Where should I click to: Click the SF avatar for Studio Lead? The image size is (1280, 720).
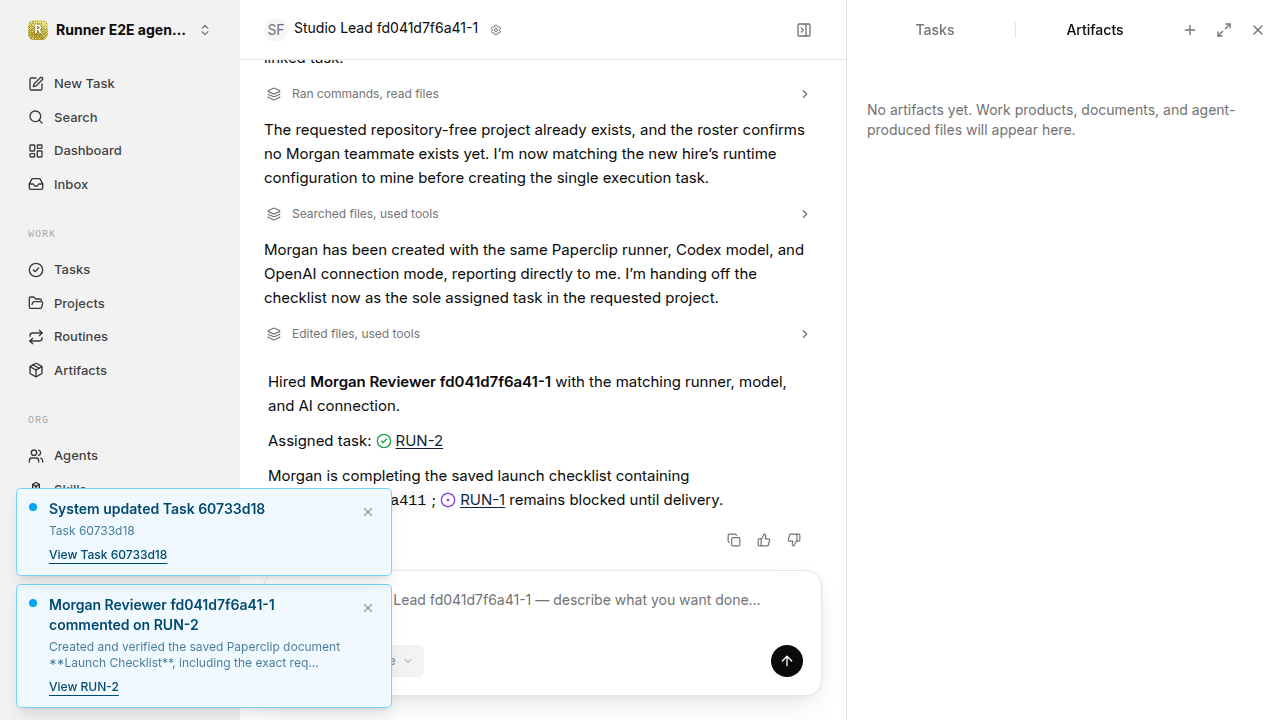coord(275,30)
